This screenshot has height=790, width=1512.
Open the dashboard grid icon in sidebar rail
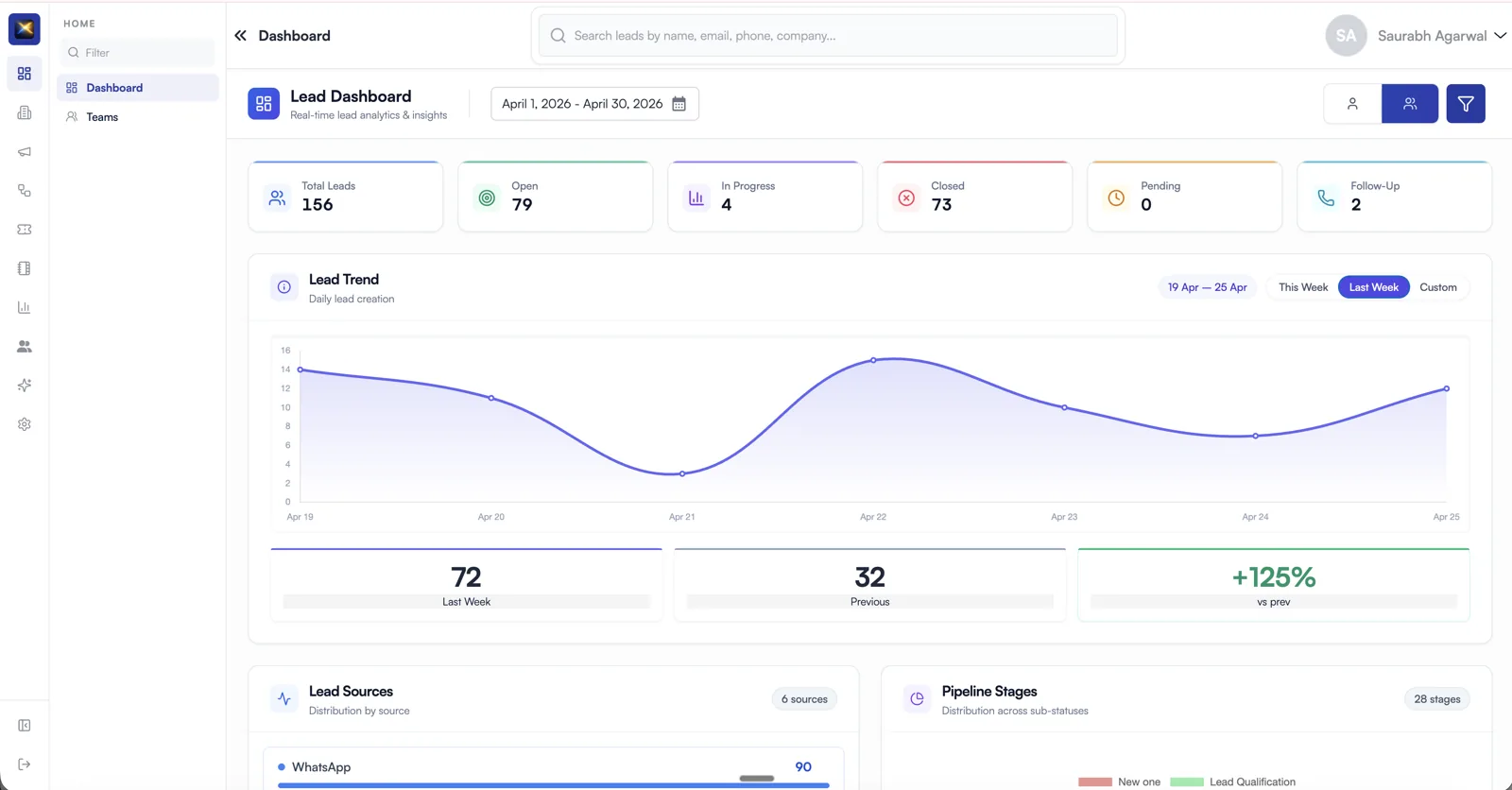tap(25, 74)
